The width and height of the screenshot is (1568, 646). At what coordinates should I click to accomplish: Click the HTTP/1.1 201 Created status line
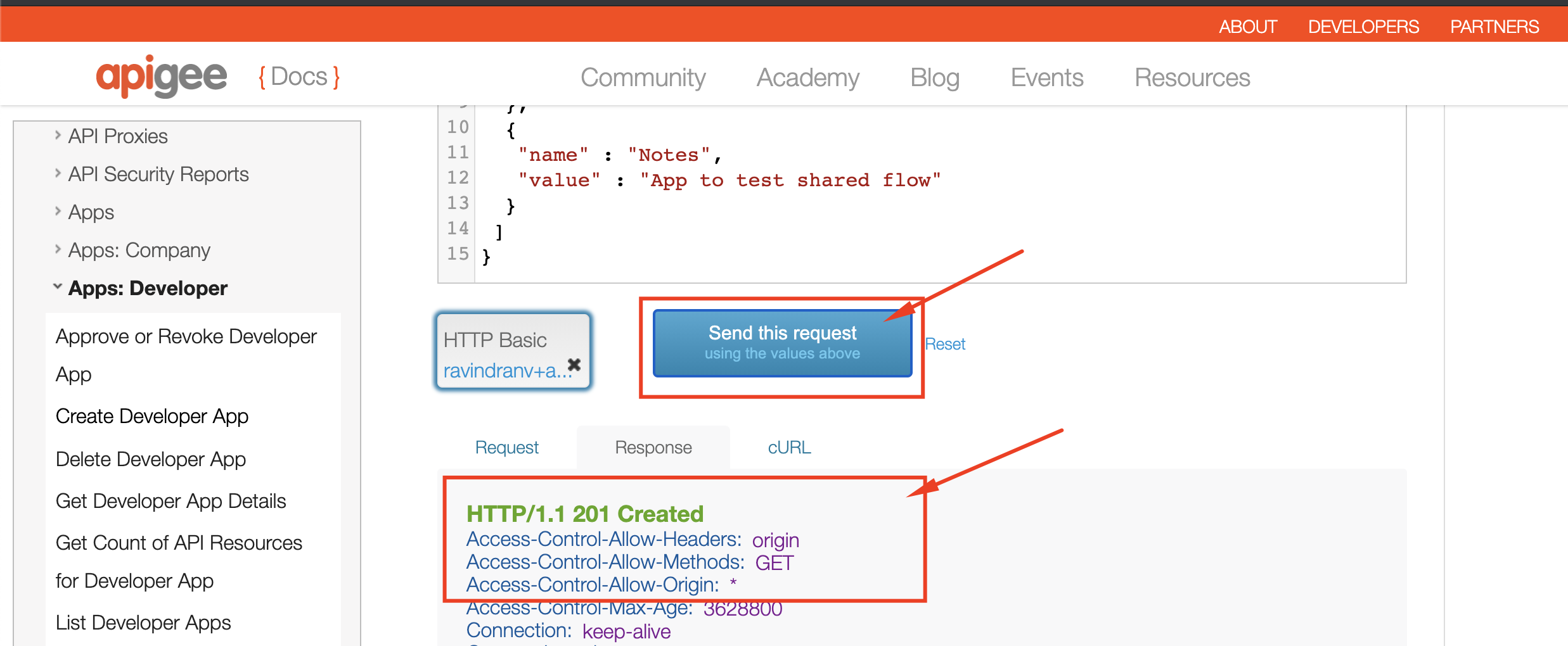585,514
